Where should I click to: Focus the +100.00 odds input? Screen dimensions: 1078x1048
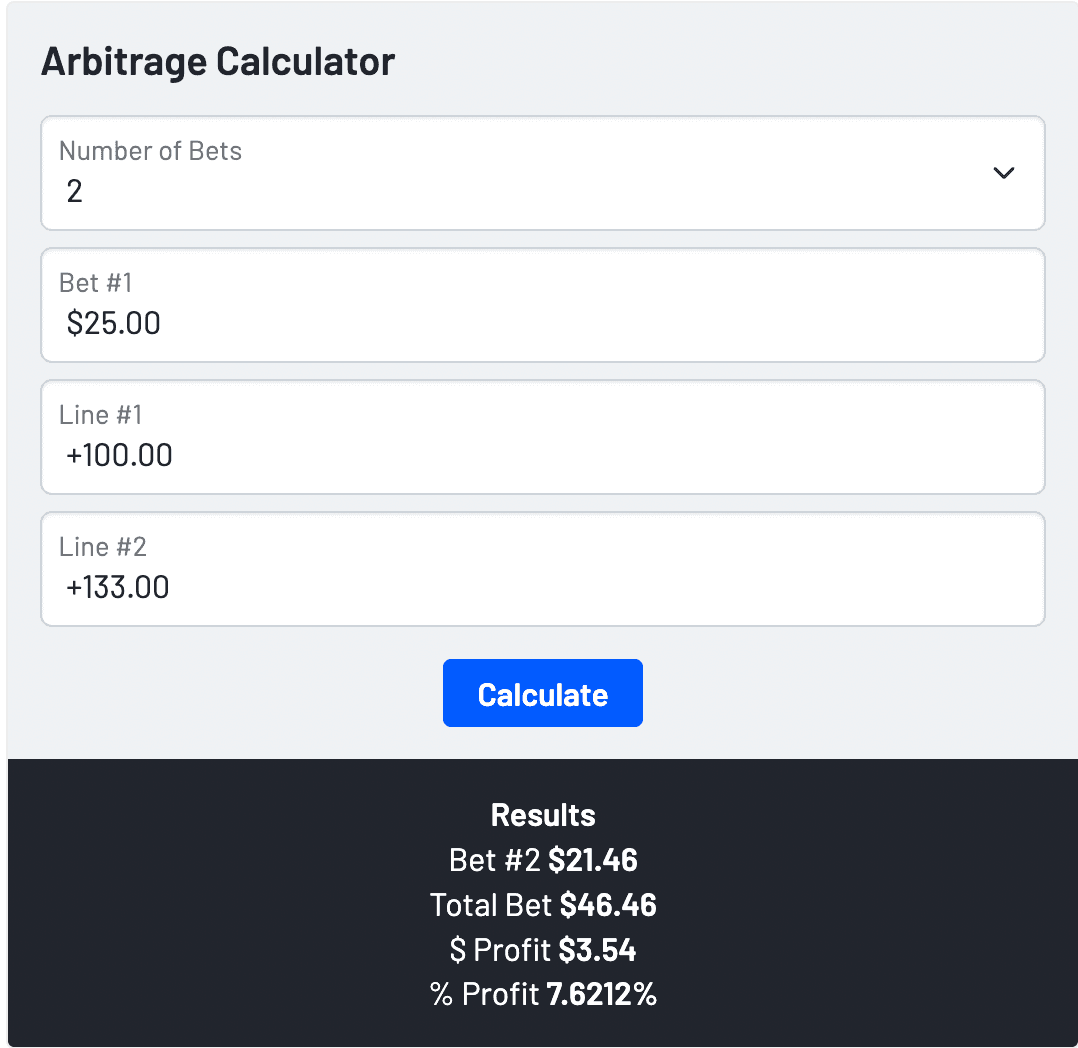click(120, 456)
